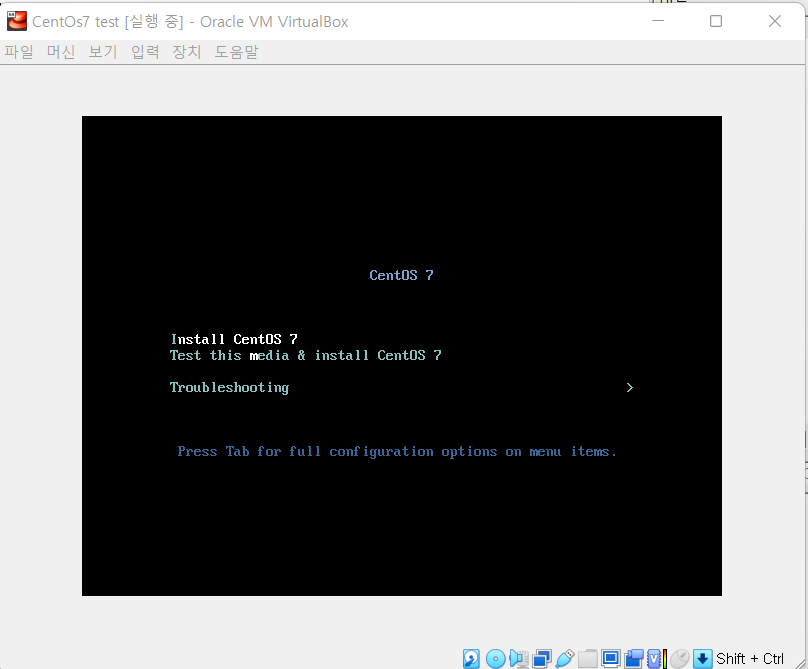808x669 pixels.
Task: Click the optical disc status icon
Action: point(496,659)
